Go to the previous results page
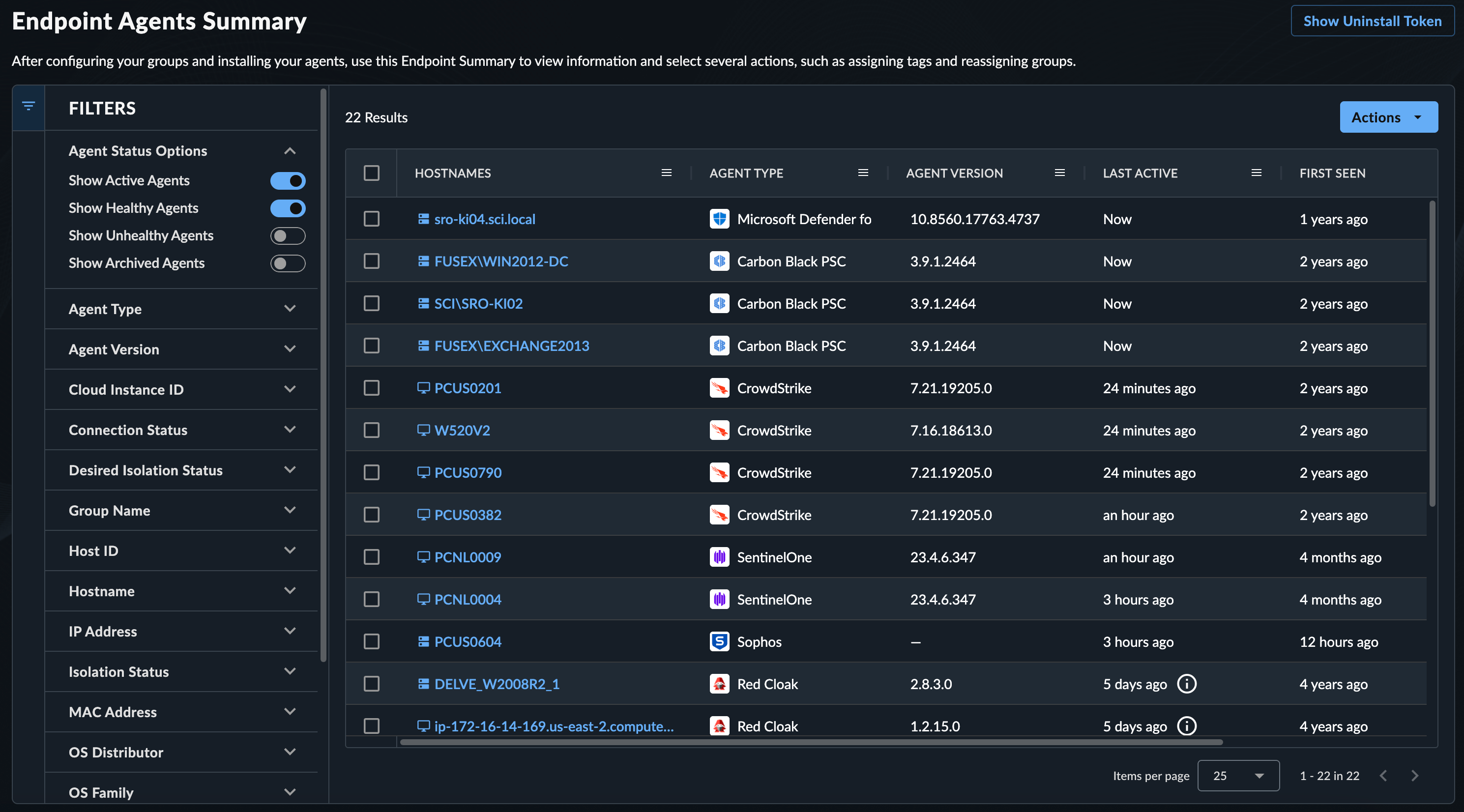The width and height of the screenshot is (1464, 812). click(x=1383, y=776)
